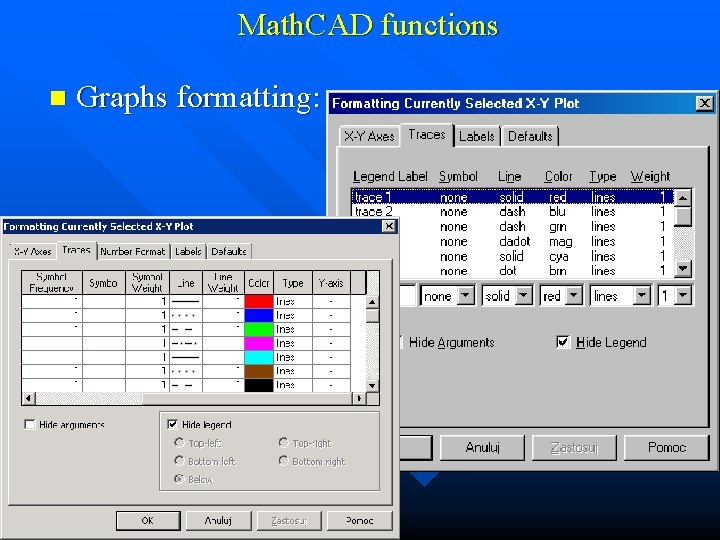Click solid line cell in red row

186,301
